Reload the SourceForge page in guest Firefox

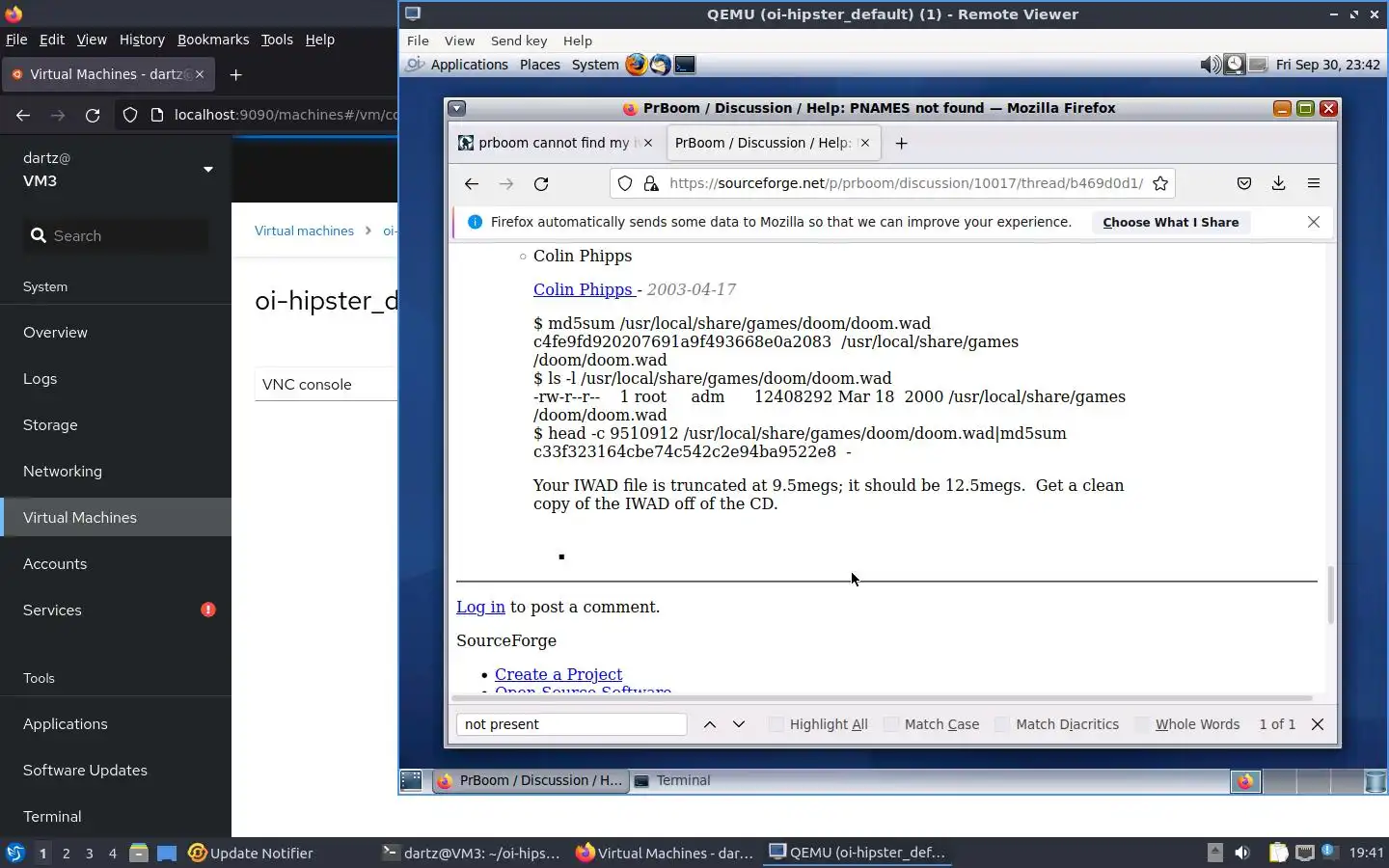coord(541,183)
